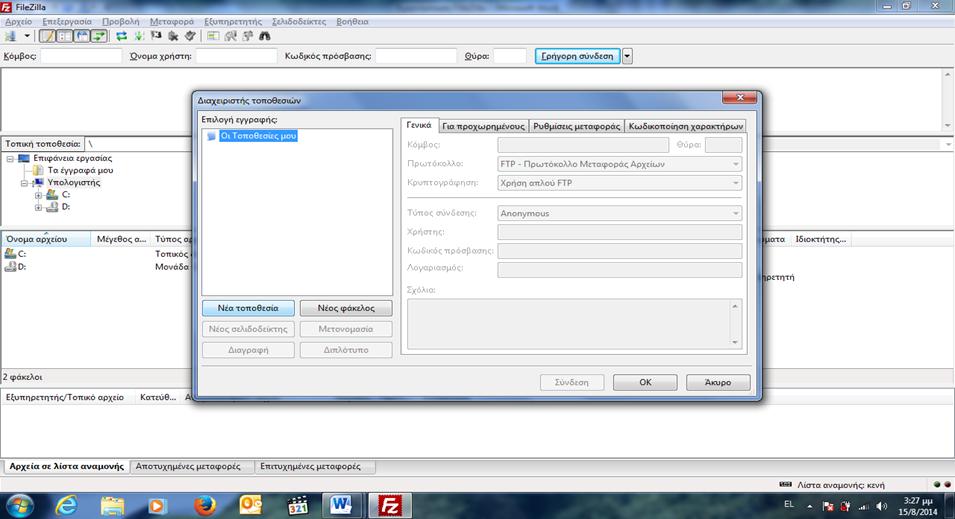Click the Όνομα χρήστη input field
Image resolution: width=955 pixels, height=519 pixels.
click(236, 56)
